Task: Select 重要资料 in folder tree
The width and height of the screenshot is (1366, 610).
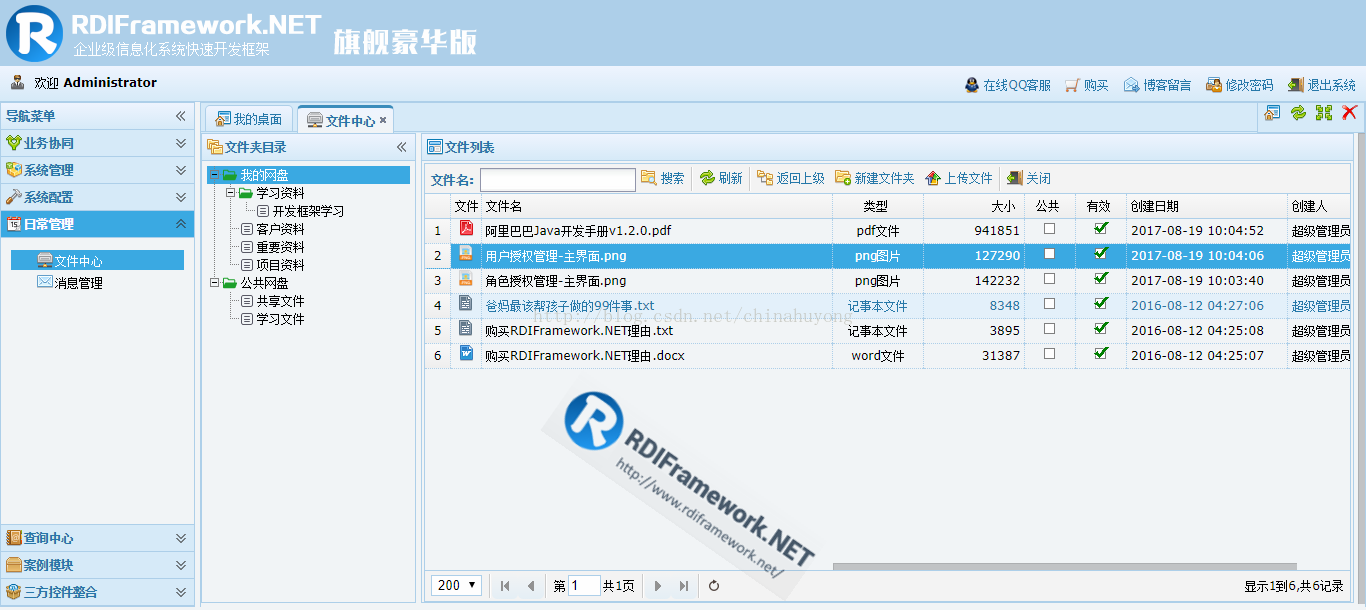Action: pyautogui.click(x=280, y=247)
